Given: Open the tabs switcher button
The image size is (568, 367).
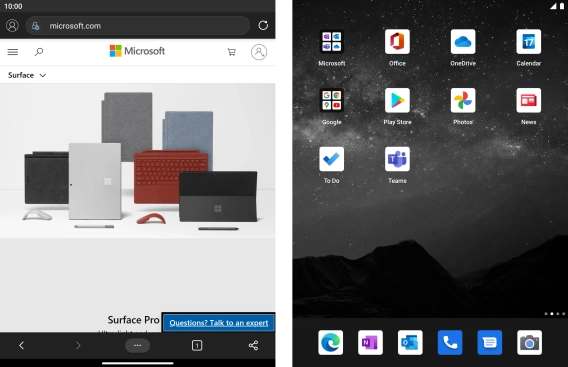Looking at the screenshot, I should [x=197, y=345].
